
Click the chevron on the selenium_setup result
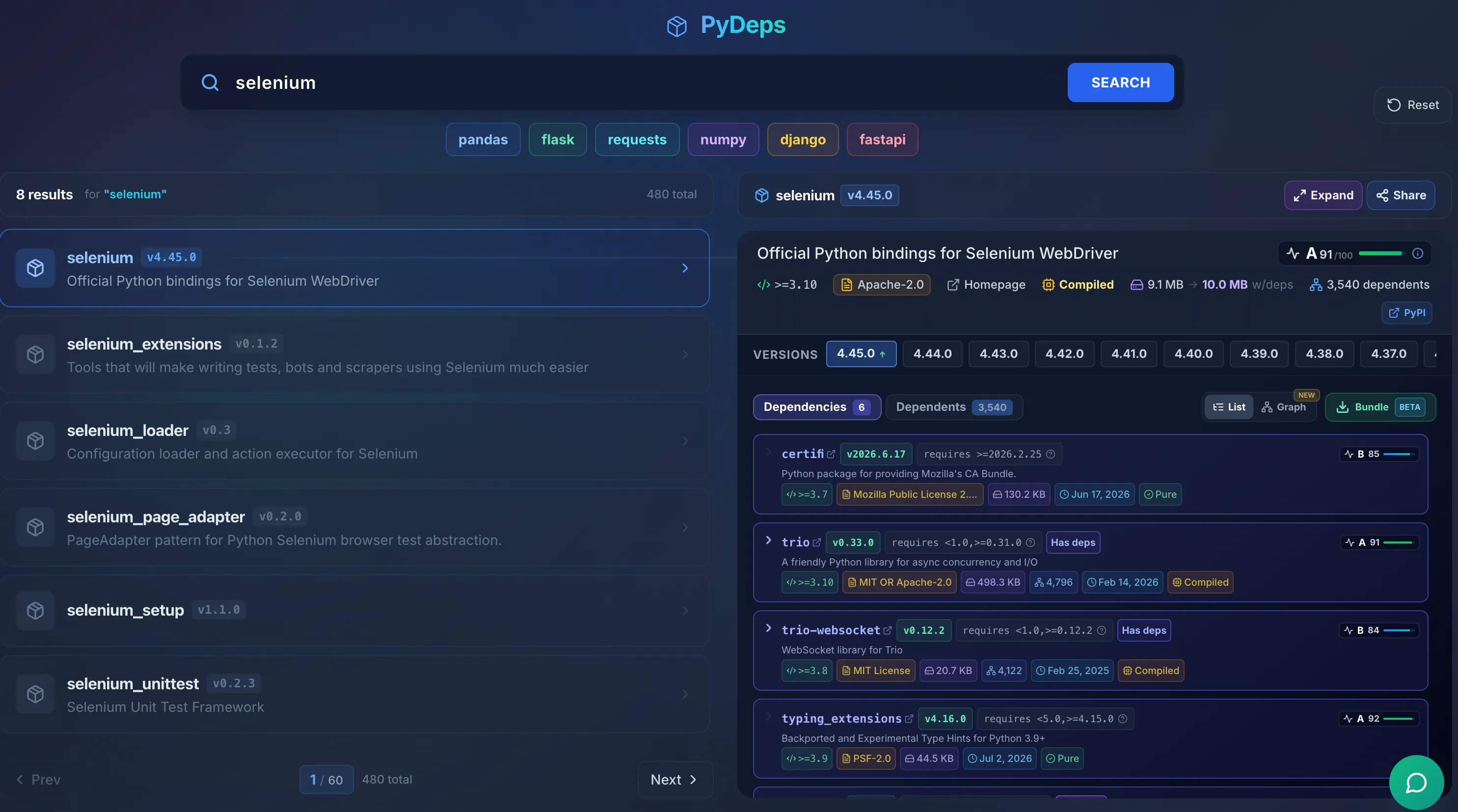pyautogui.click(x=685, y=611)
